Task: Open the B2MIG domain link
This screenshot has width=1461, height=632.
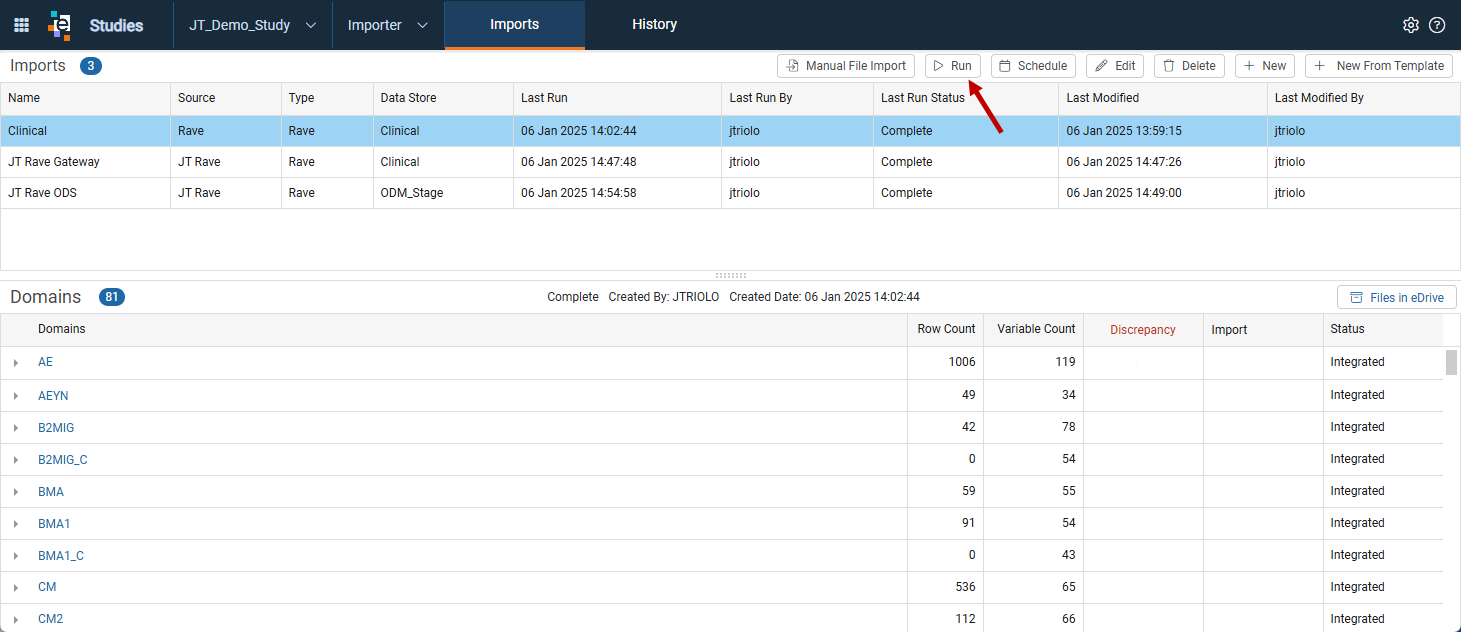Action: click(56, 428)
